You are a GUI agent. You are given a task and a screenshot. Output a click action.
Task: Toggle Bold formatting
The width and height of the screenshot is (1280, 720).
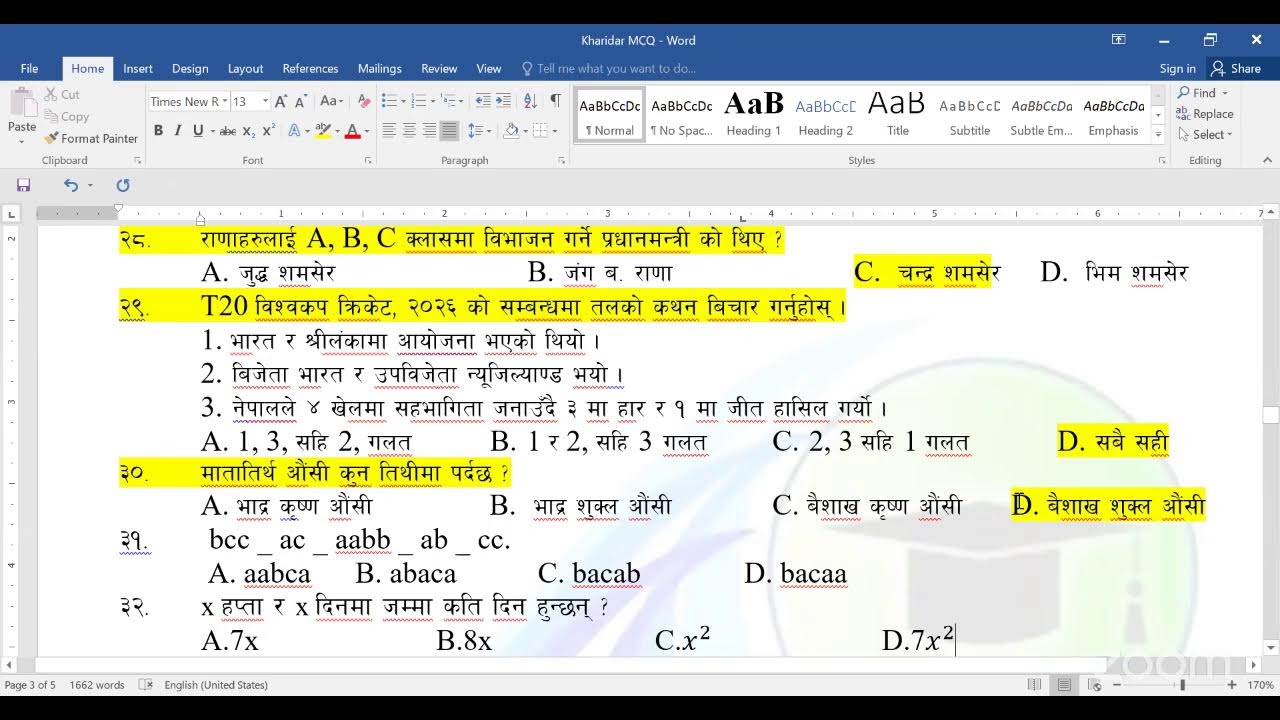[158, 131]
